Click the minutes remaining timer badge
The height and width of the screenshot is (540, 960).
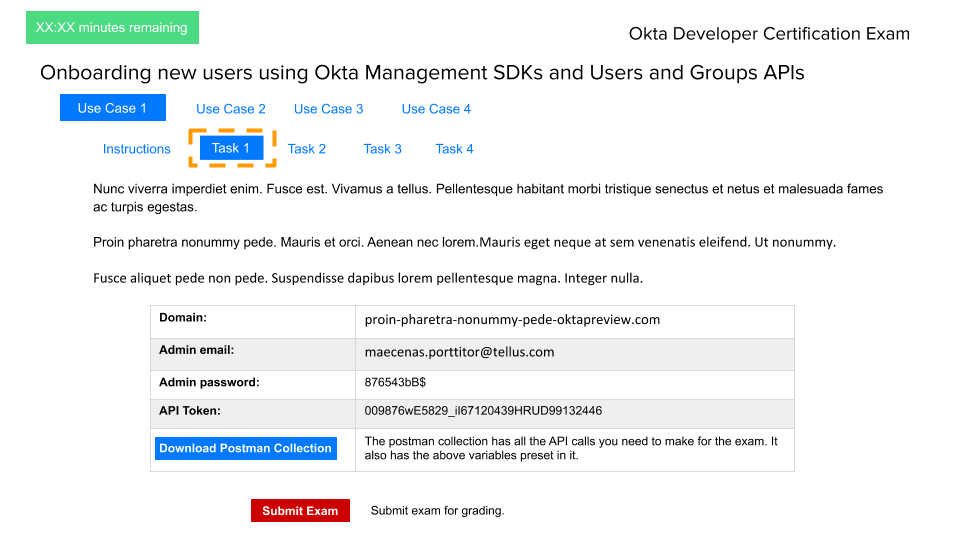click(x=112, y=28)
